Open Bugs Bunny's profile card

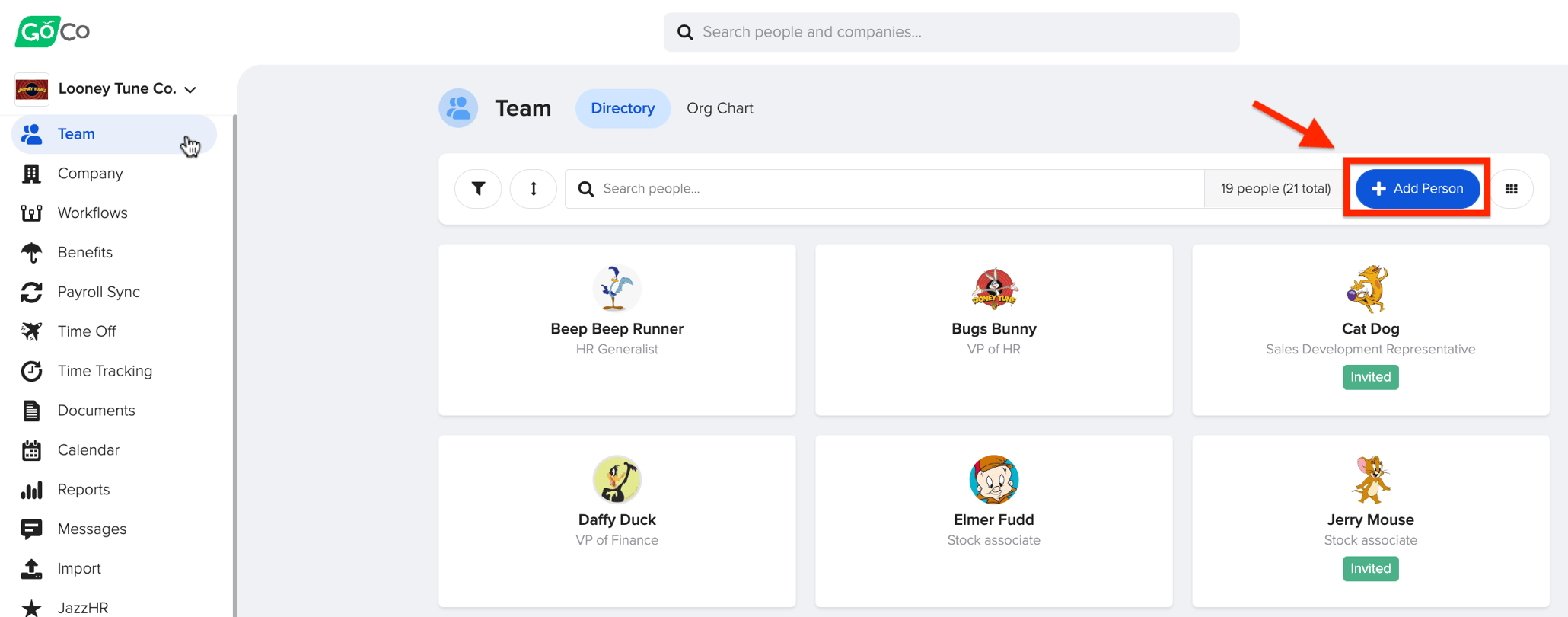tap(994, 330)
